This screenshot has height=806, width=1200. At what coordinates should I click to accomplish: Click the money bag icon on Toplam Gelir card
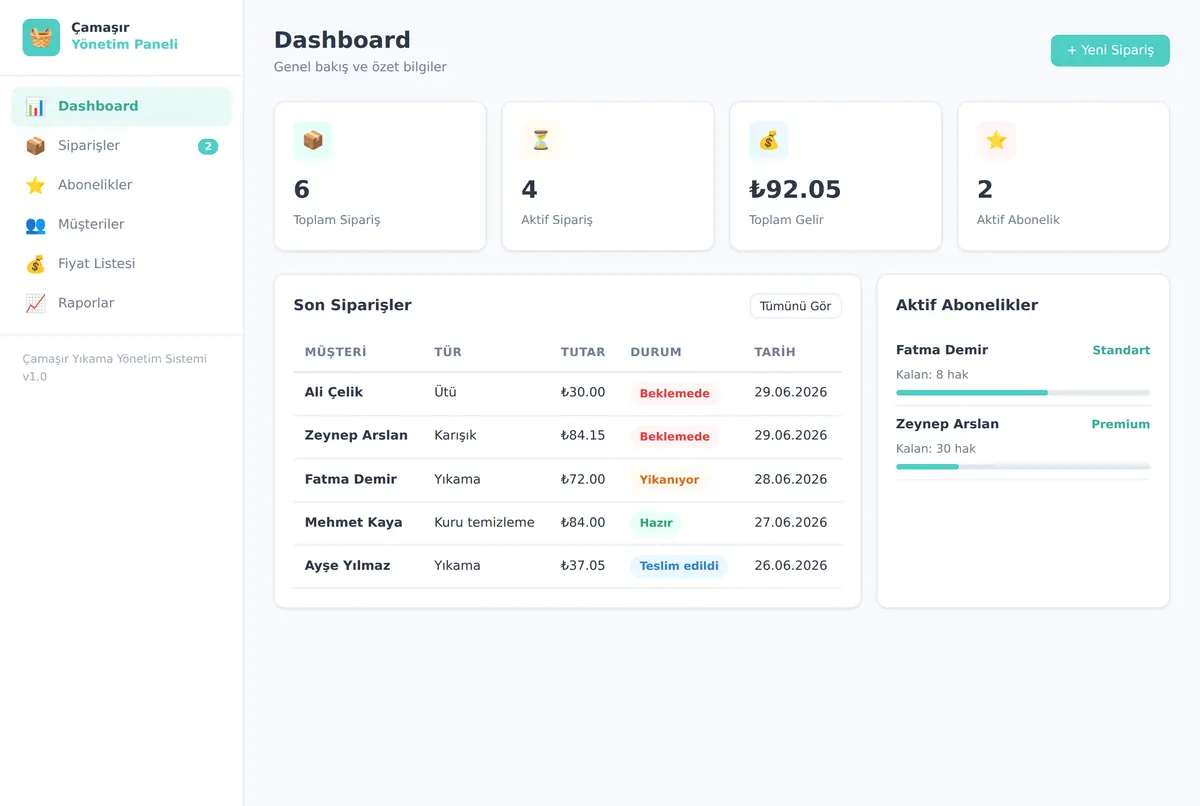[x=769, y=141]
